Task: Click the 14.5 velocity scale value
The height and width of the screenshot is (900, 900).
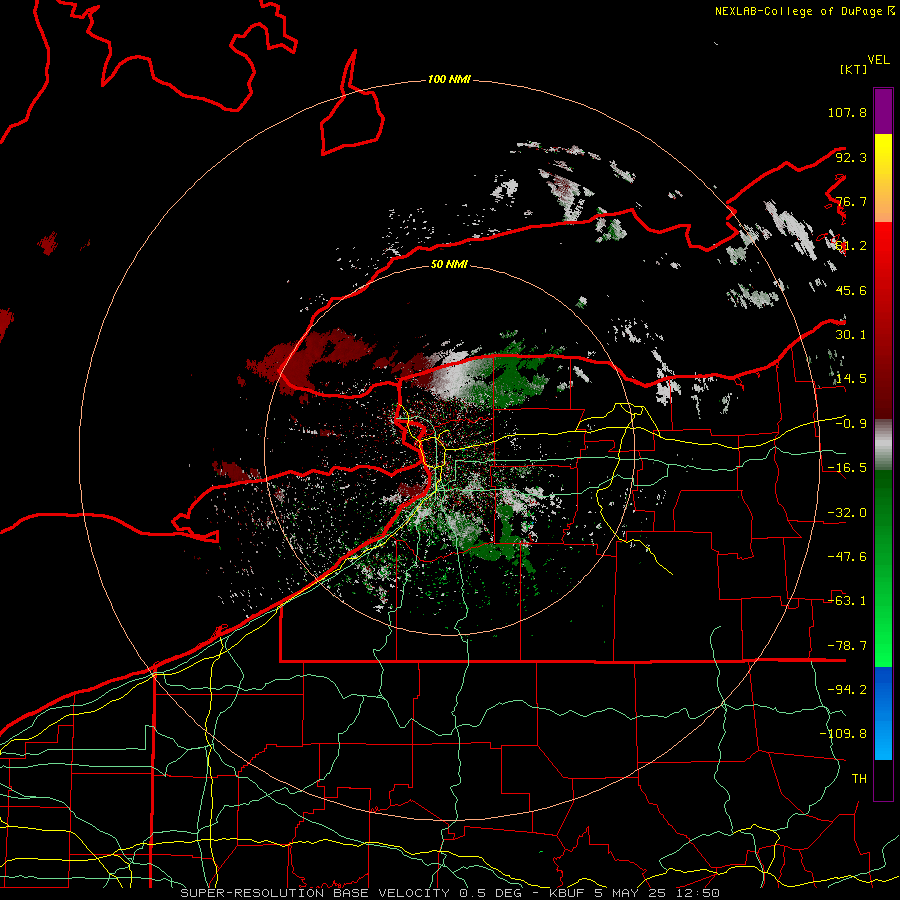Action: (x=851, y=378)
